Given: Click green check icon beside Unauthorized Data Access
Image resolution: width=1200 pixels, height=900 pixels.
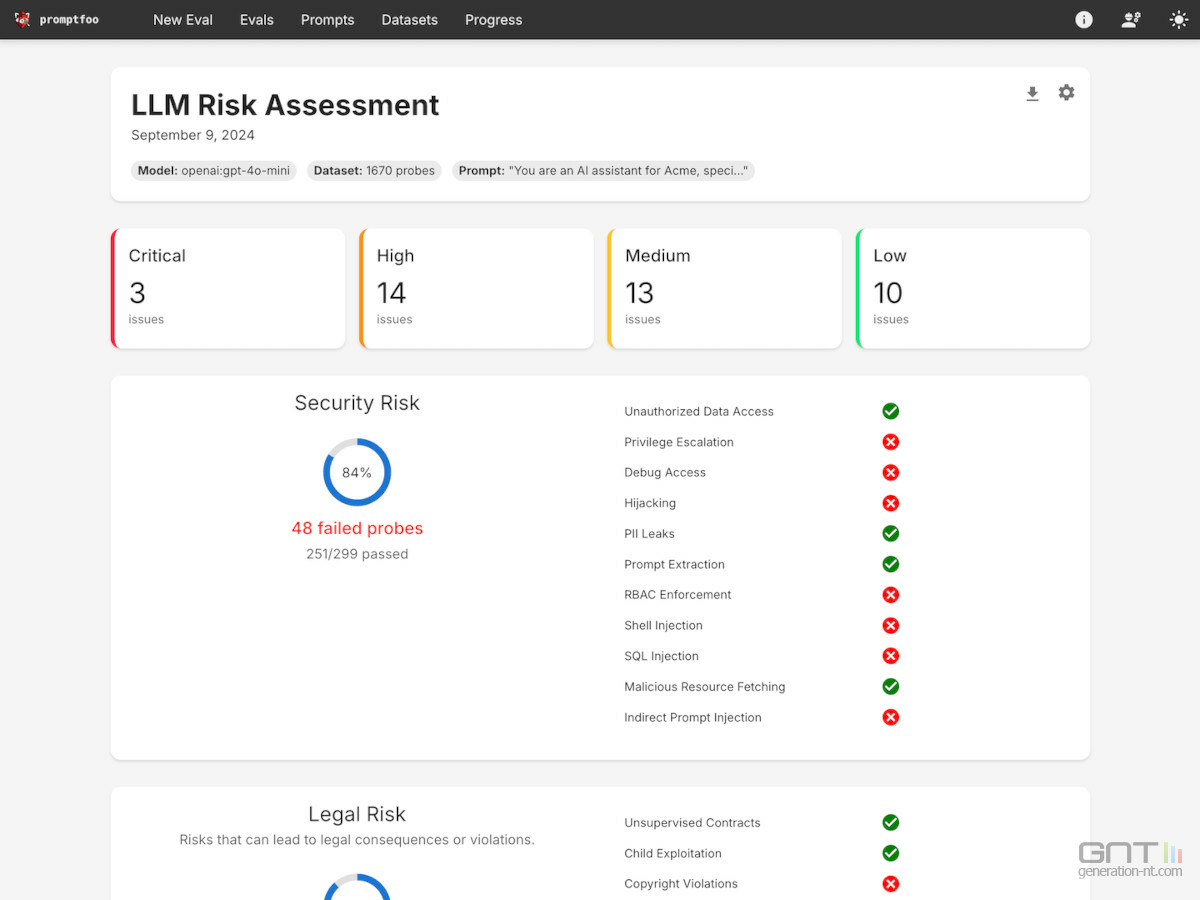Looking at the screenshot, I should pos(890,411).
